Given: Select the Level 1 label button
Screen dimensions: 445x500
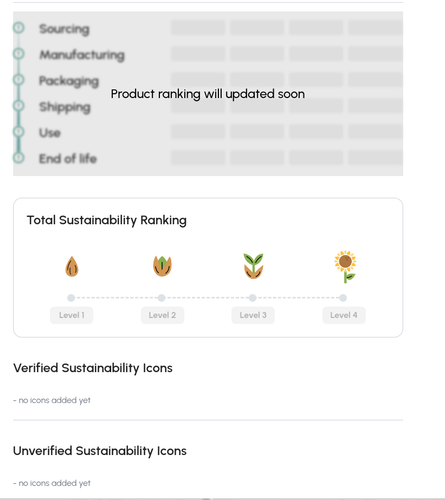Looking at the screenshot, I should pos(72,315).
